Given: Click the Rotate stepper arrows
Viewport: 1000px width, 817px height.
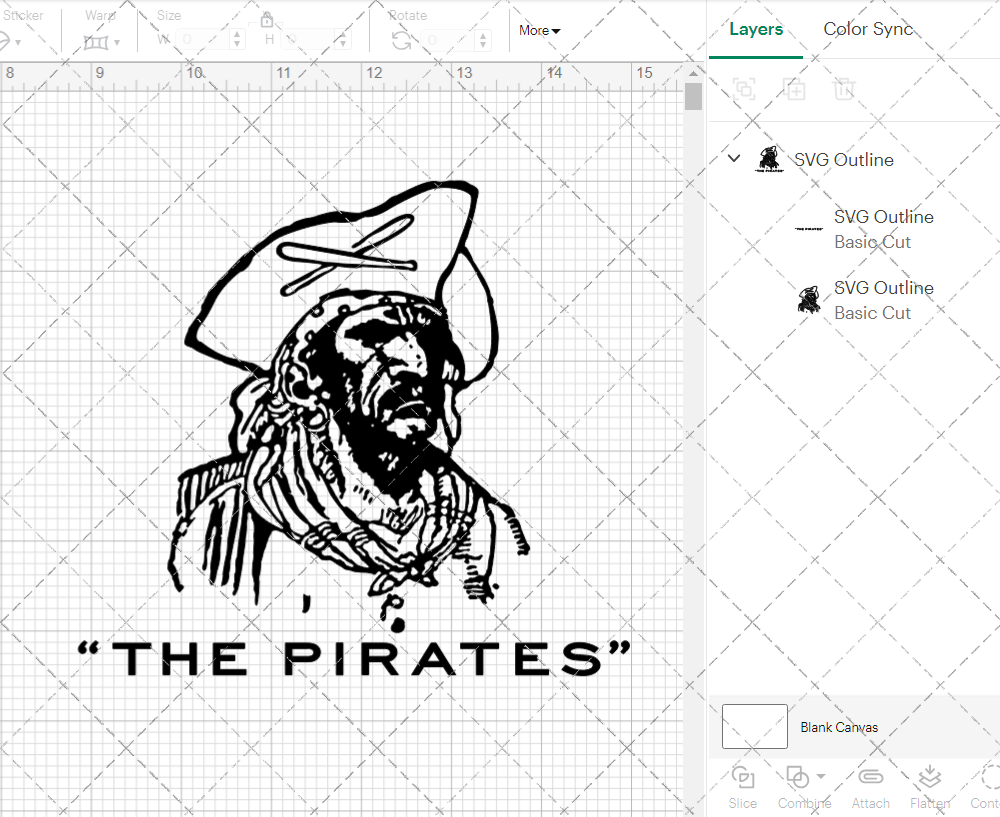Looking at the screenshot, I should pyautogui.click(x=483, y=40).
